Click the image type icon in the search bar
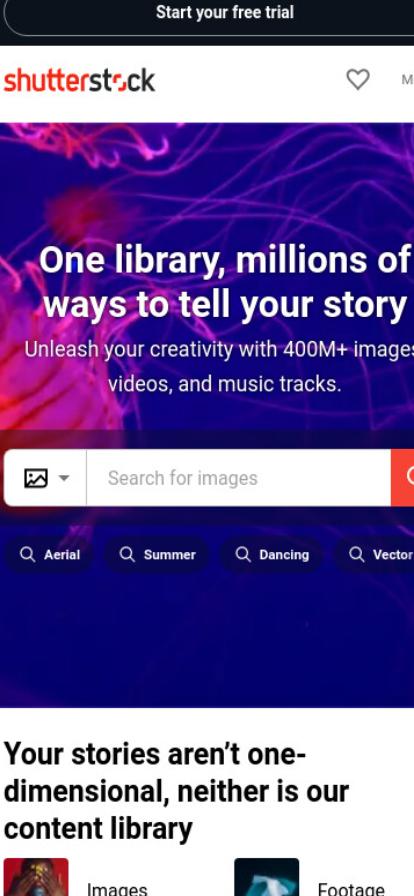 (35, 478)
